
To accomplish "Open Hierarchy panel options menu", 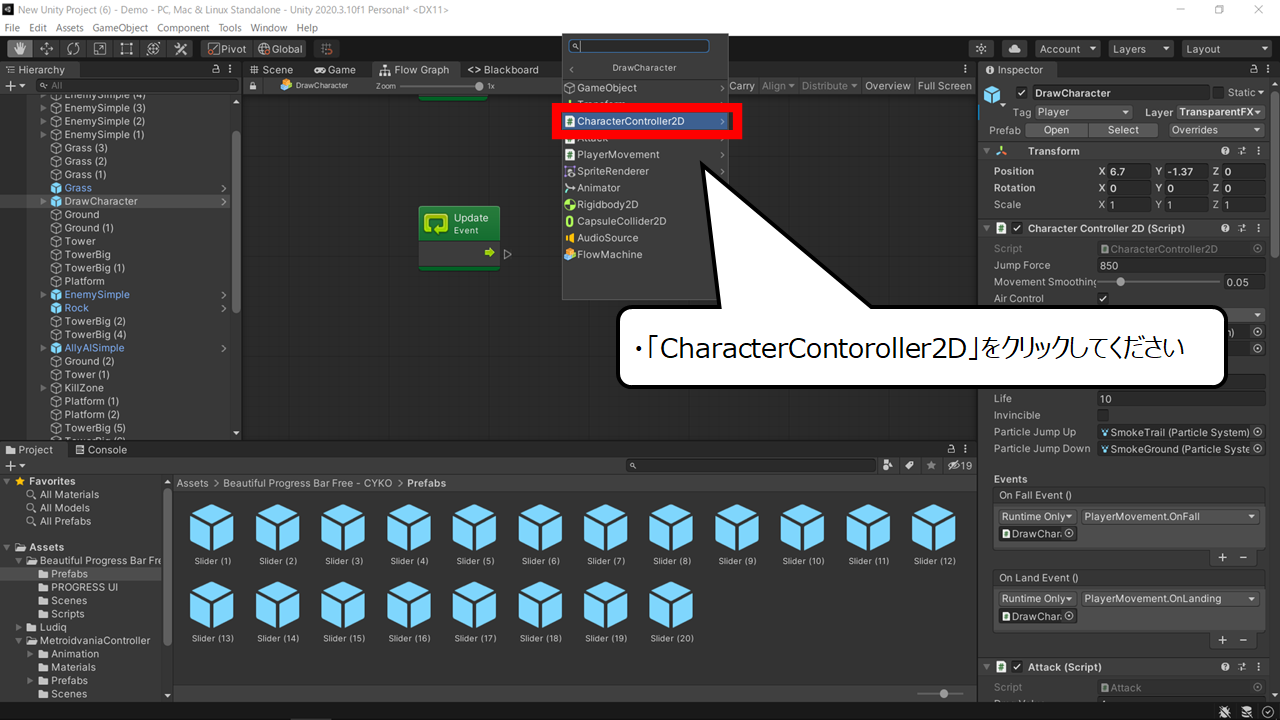I will [231, 70].
